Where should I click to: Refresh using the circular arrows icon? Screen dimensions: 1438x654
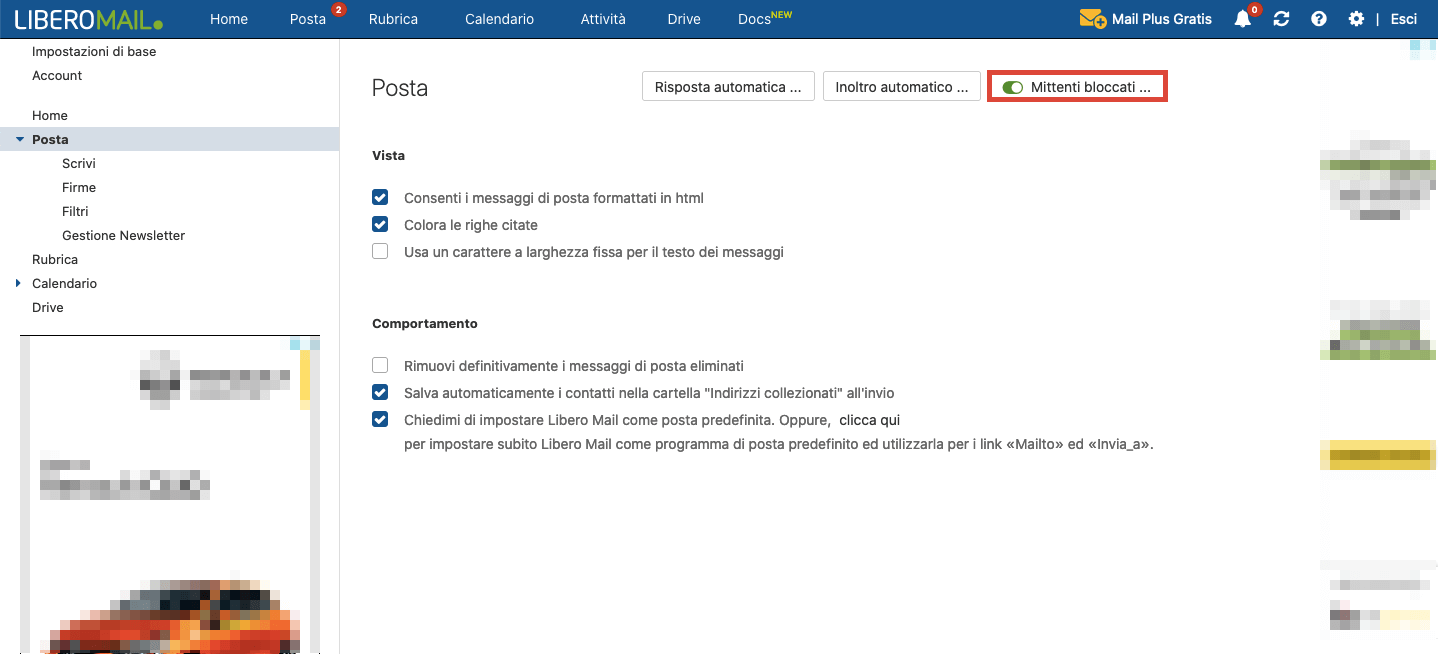click(1281, 19)
